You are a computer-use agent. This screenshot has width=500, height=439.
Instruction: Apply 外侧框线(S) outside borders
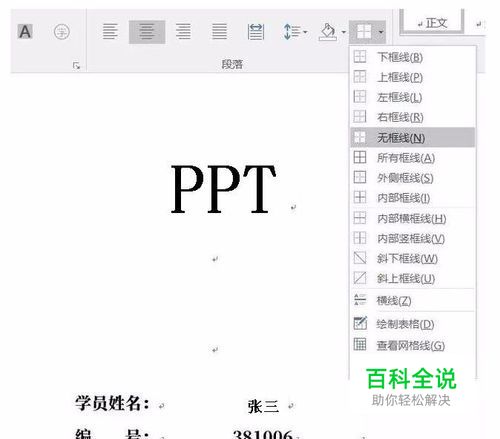point(413,178)
